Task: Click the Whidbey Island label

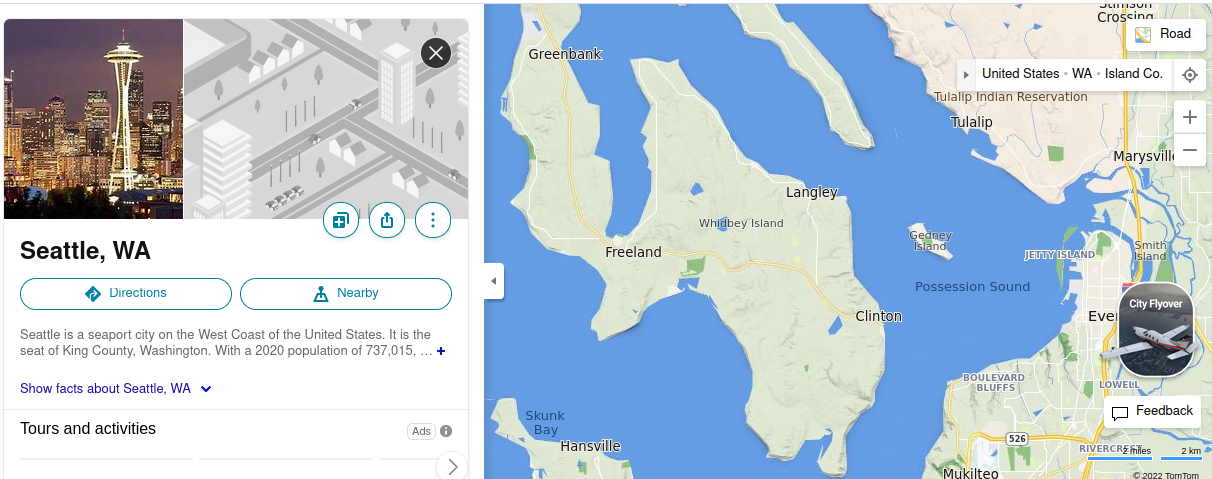Action: (x=741, y=223)
